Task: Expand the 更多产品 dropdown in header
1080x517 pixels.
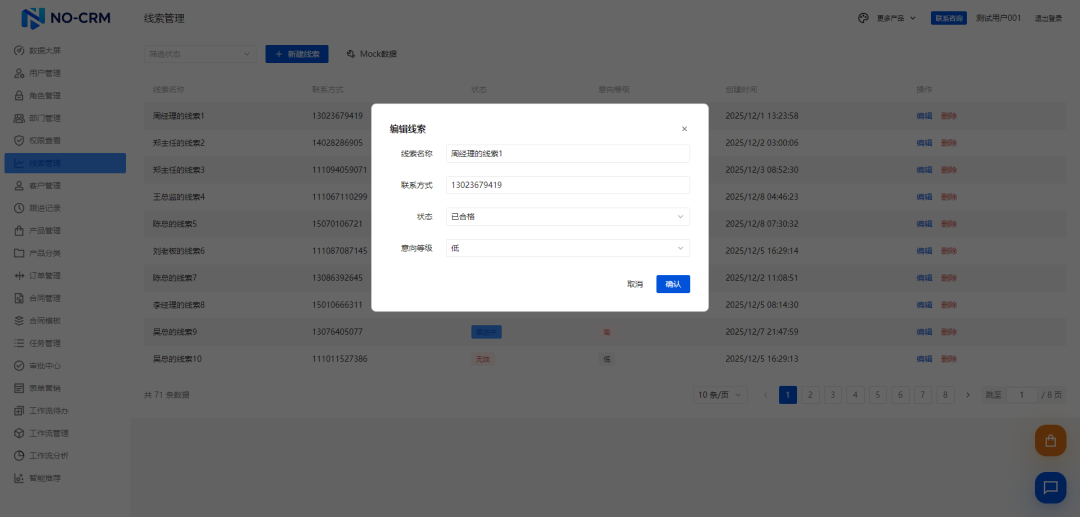Action: point(896,19)
